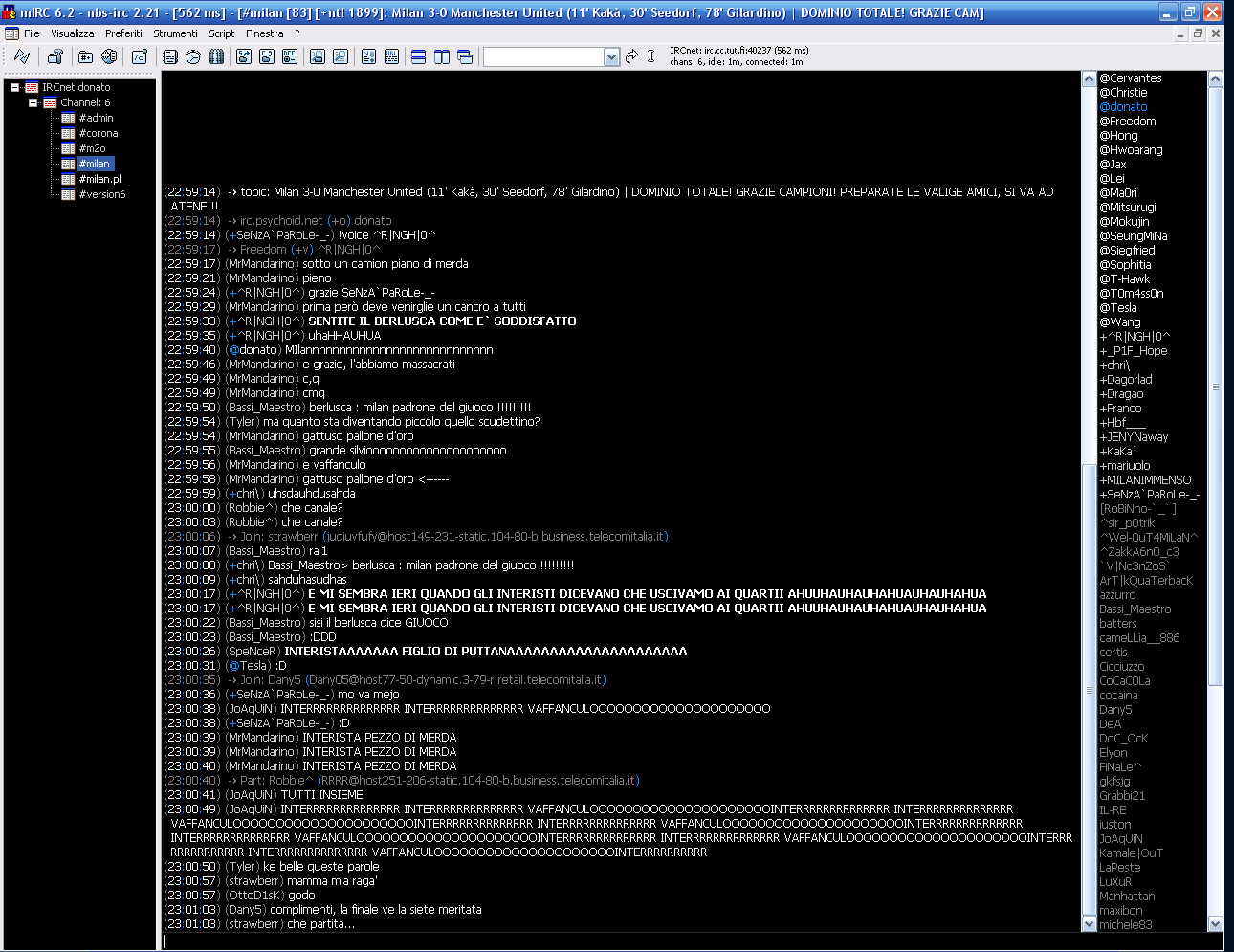
Task: Click the DCC options toolbar icon
Action: coord(290,57)
